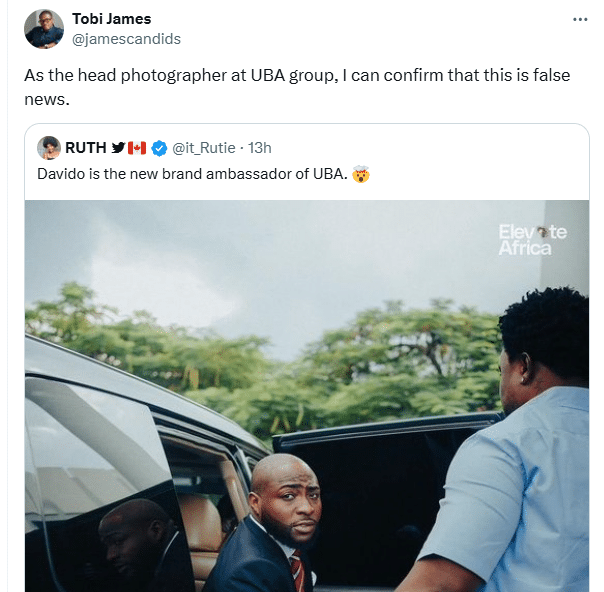Click the black bird emoji beside RUTH
Image resolution: width=604 pixels, height=592 pixels.
(x=118, y=148)
